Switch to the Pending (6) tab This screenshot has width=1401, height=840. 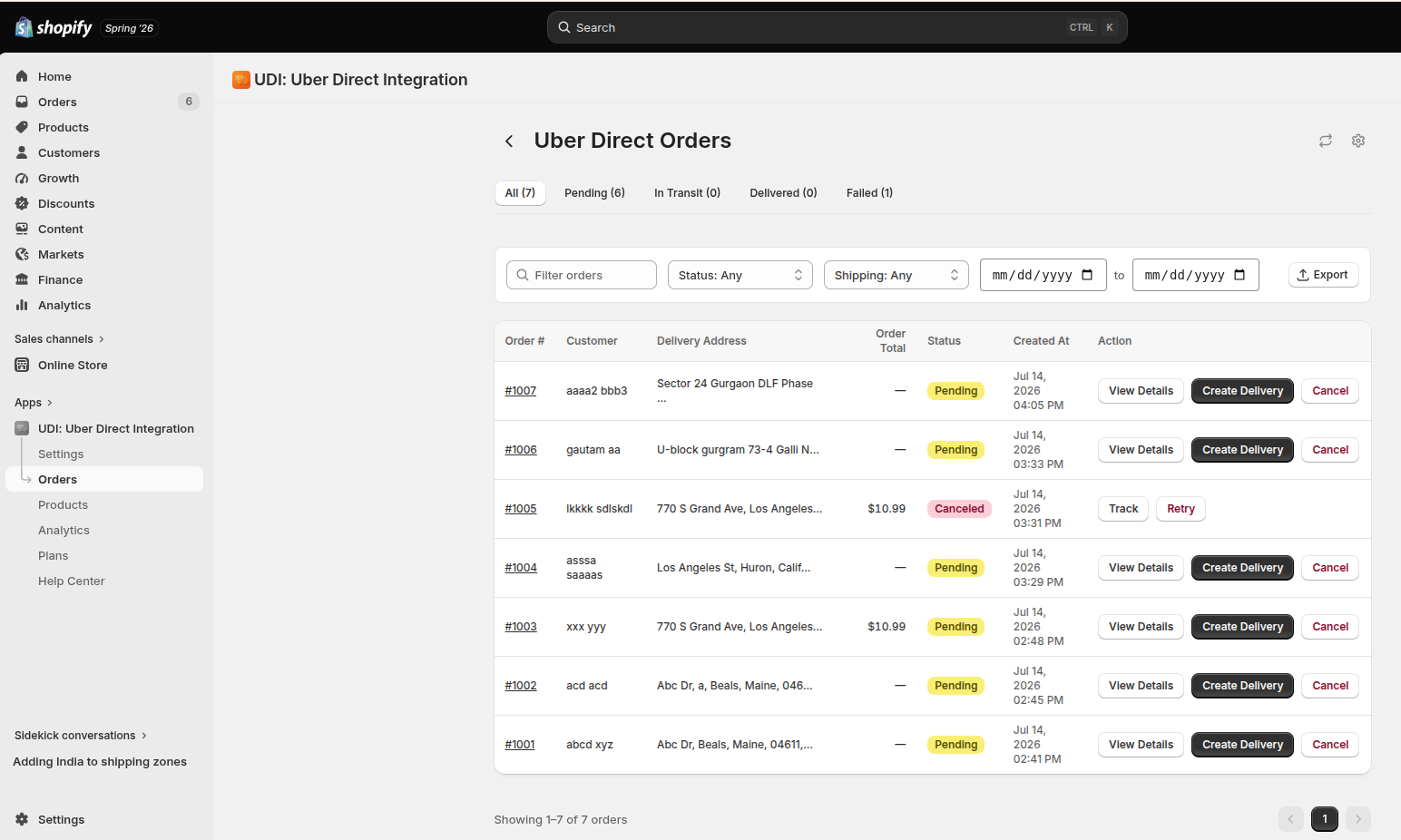(x=594, y=192)
